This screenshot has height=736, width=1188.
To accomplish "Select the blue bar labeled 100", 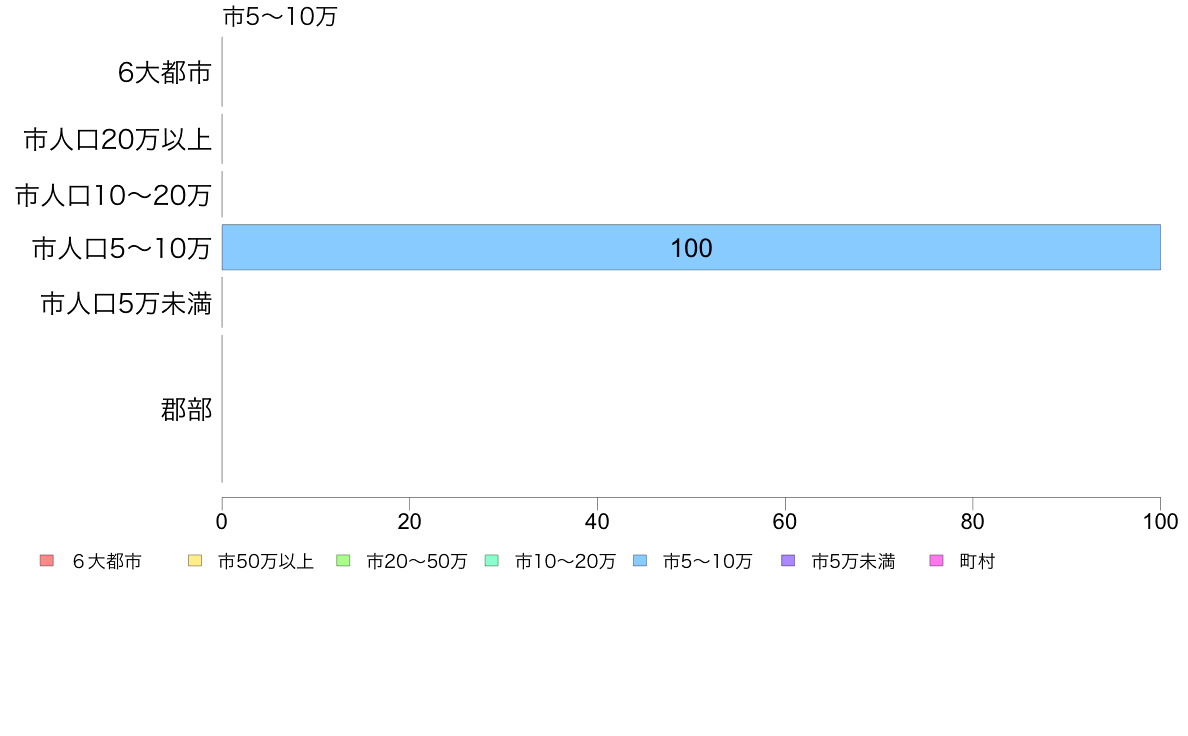I will [x=691, y=247].
